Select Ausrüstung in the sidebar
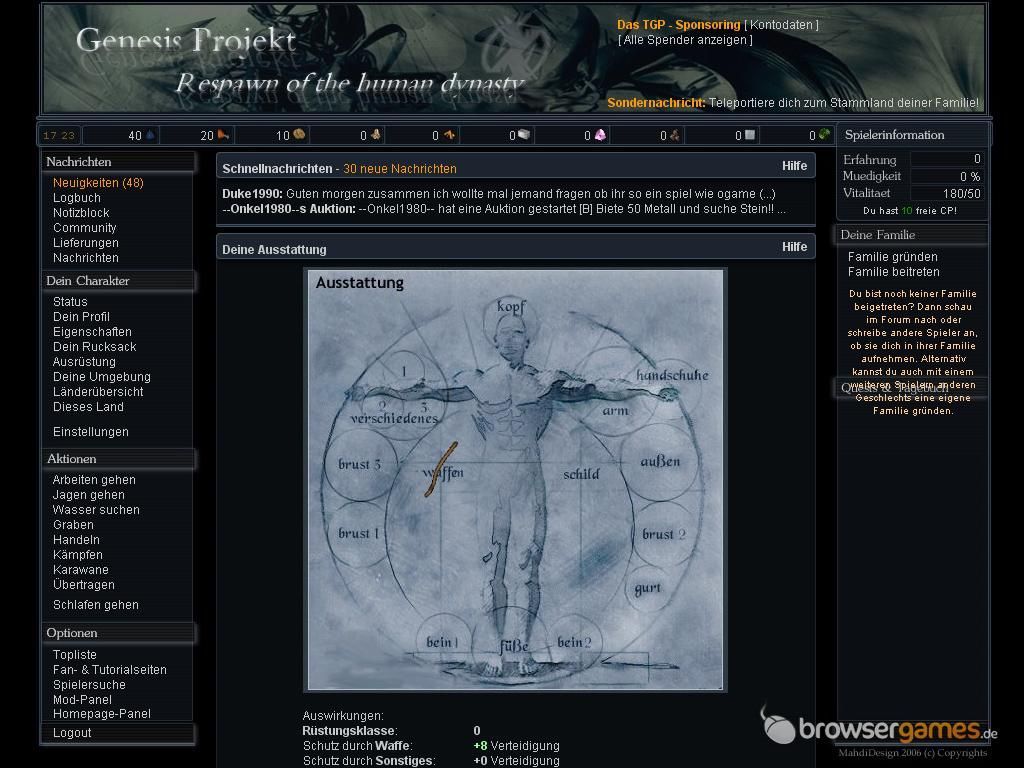Image resolution: width=1024 pixels, height=768 pixels. pos(84,362)
